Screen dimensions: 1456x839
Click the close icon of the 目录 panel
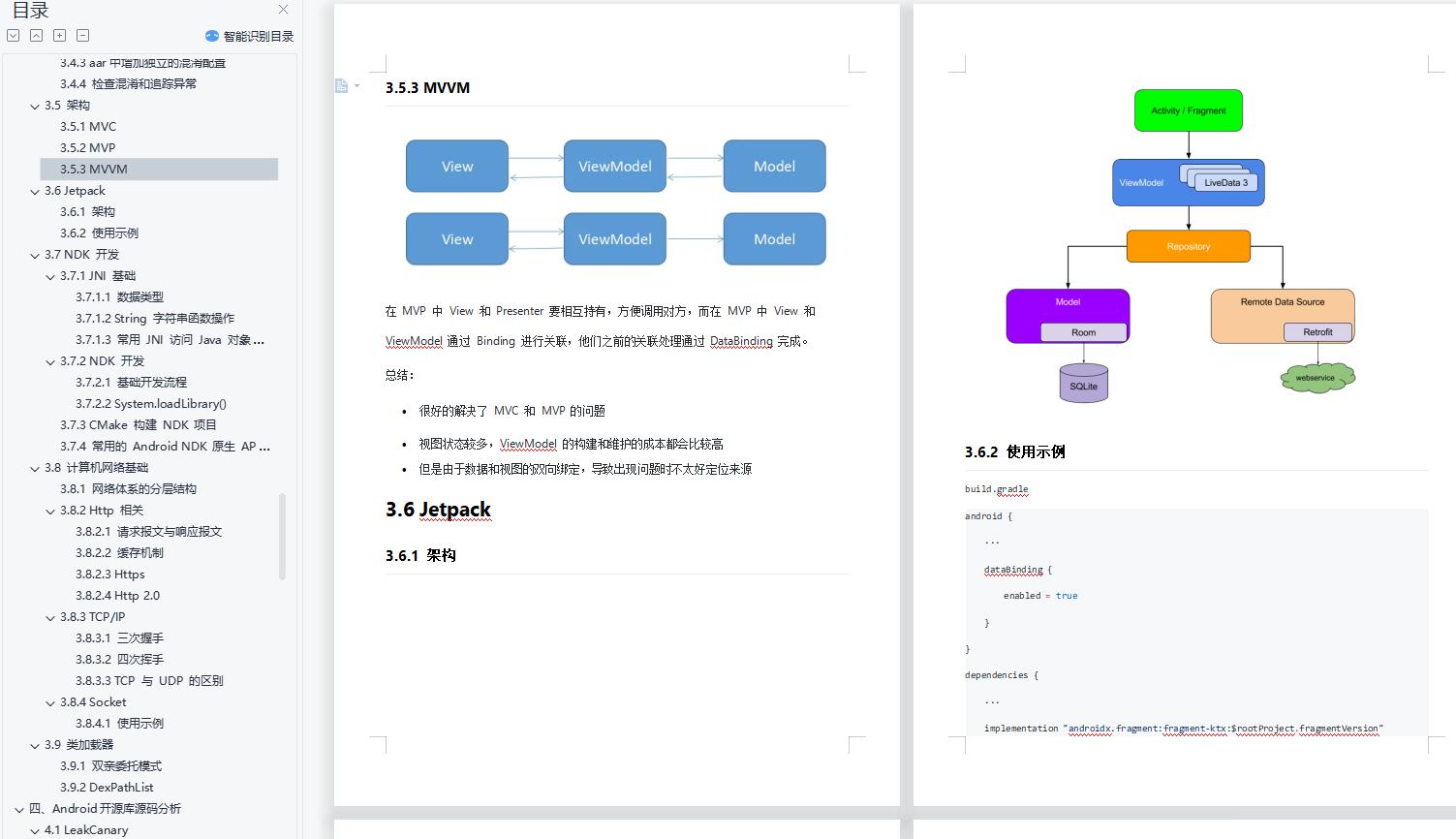282,10
